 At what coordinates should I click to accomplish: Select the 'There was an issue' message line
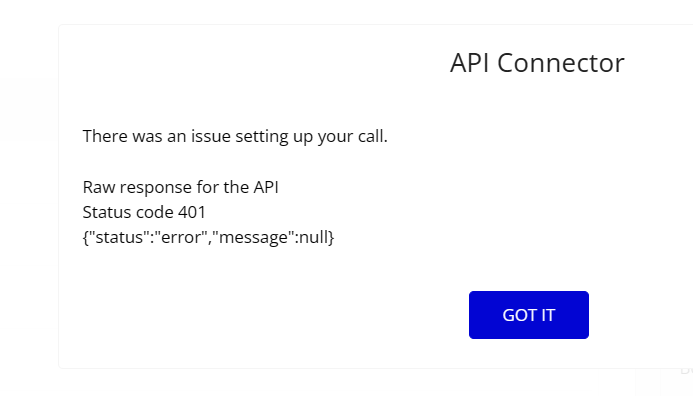[x=235, y=137]
